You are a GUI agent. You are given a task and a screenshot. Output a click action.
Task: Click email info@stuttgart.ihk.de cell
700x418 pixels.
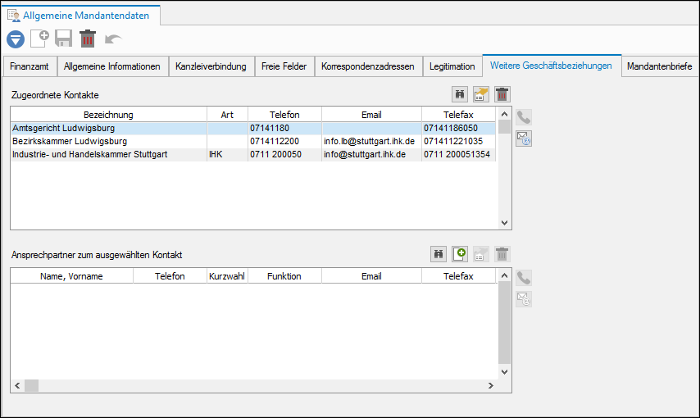pos(371,155)
